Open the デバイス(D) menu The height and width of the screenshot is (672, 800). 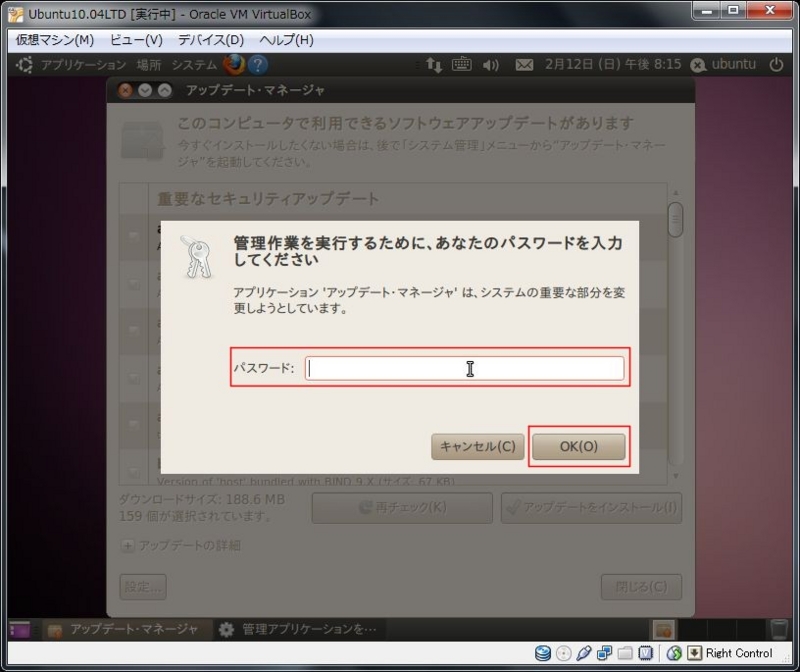point(211,40)
